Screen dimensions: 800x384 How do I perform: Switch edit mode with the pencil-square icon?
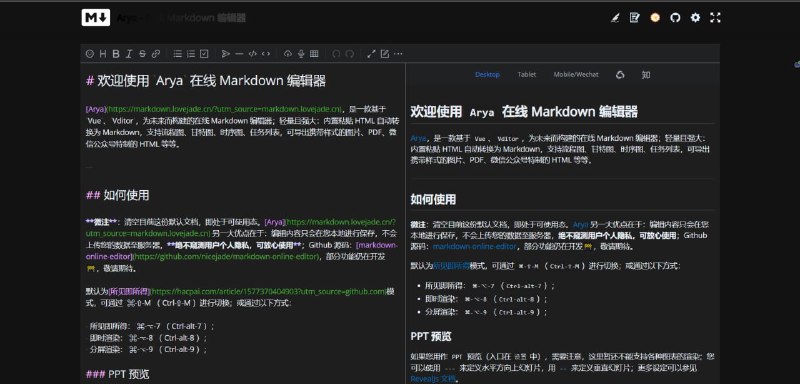coord(385,54)
